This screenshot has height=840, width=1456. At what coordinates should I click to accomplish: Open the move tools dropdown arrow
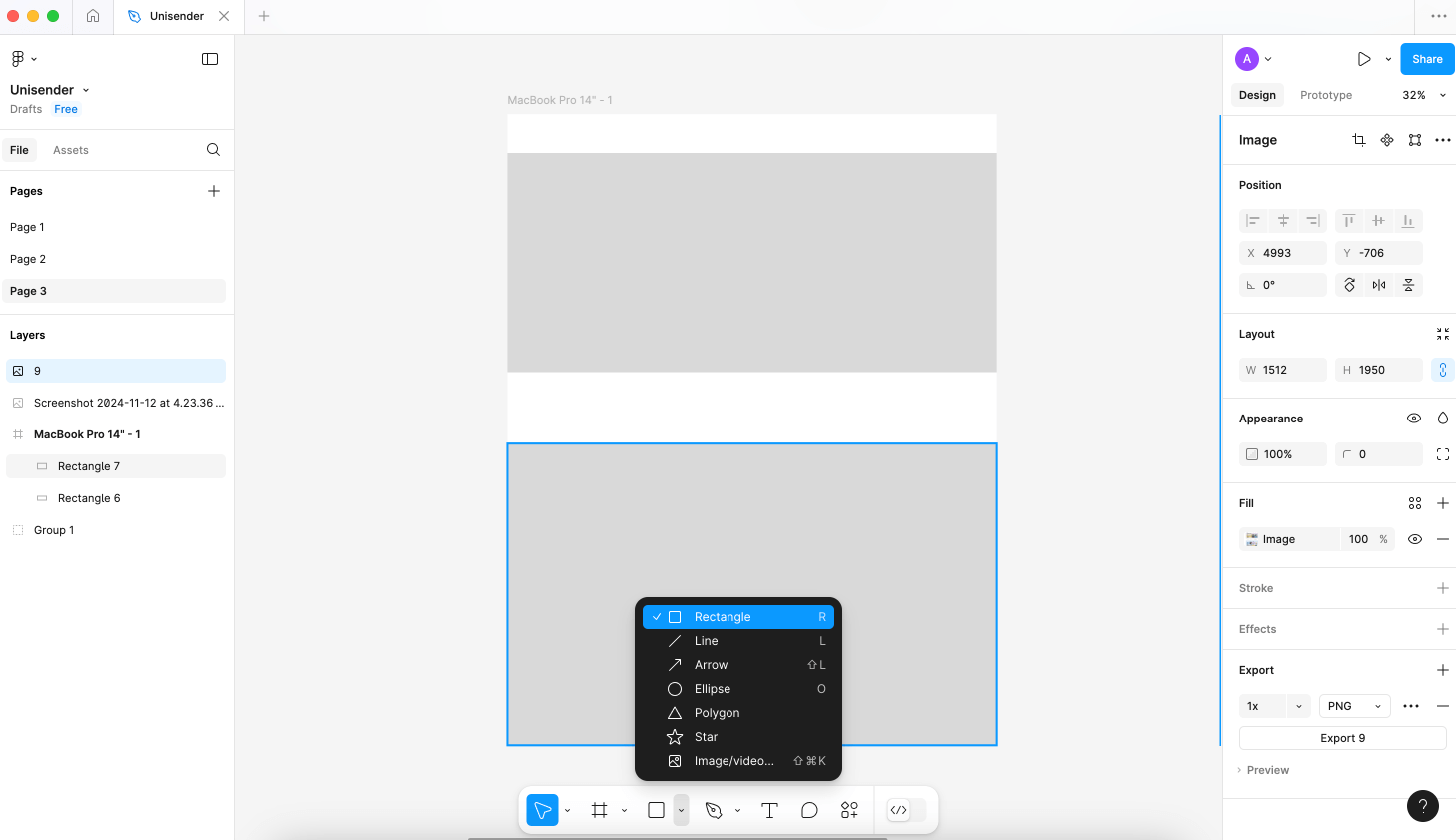tap(567, 810)
